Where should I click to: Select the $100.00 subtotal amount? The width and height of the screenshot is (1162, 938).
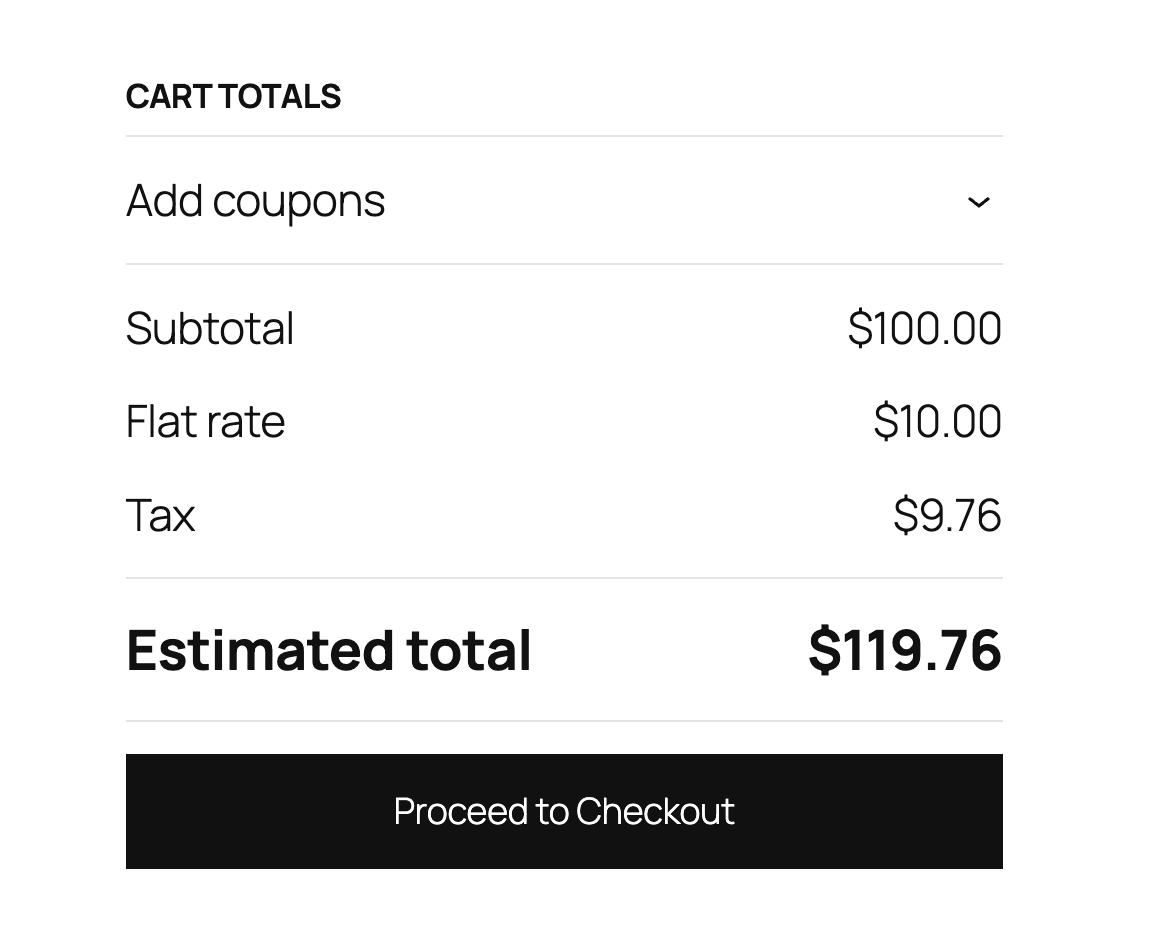pos(924,328)
